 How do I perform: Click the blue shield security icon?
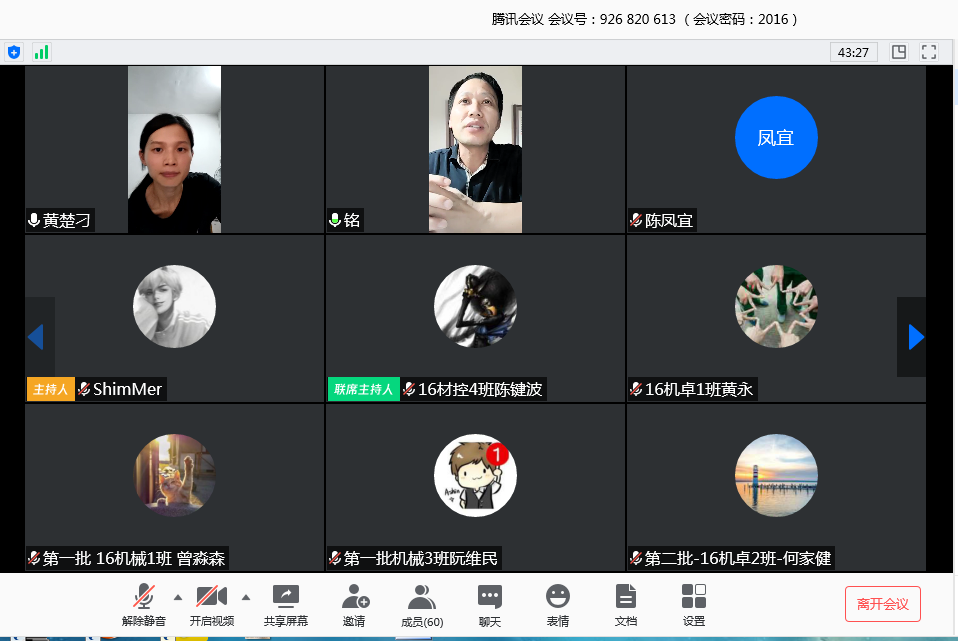point(14,52)
